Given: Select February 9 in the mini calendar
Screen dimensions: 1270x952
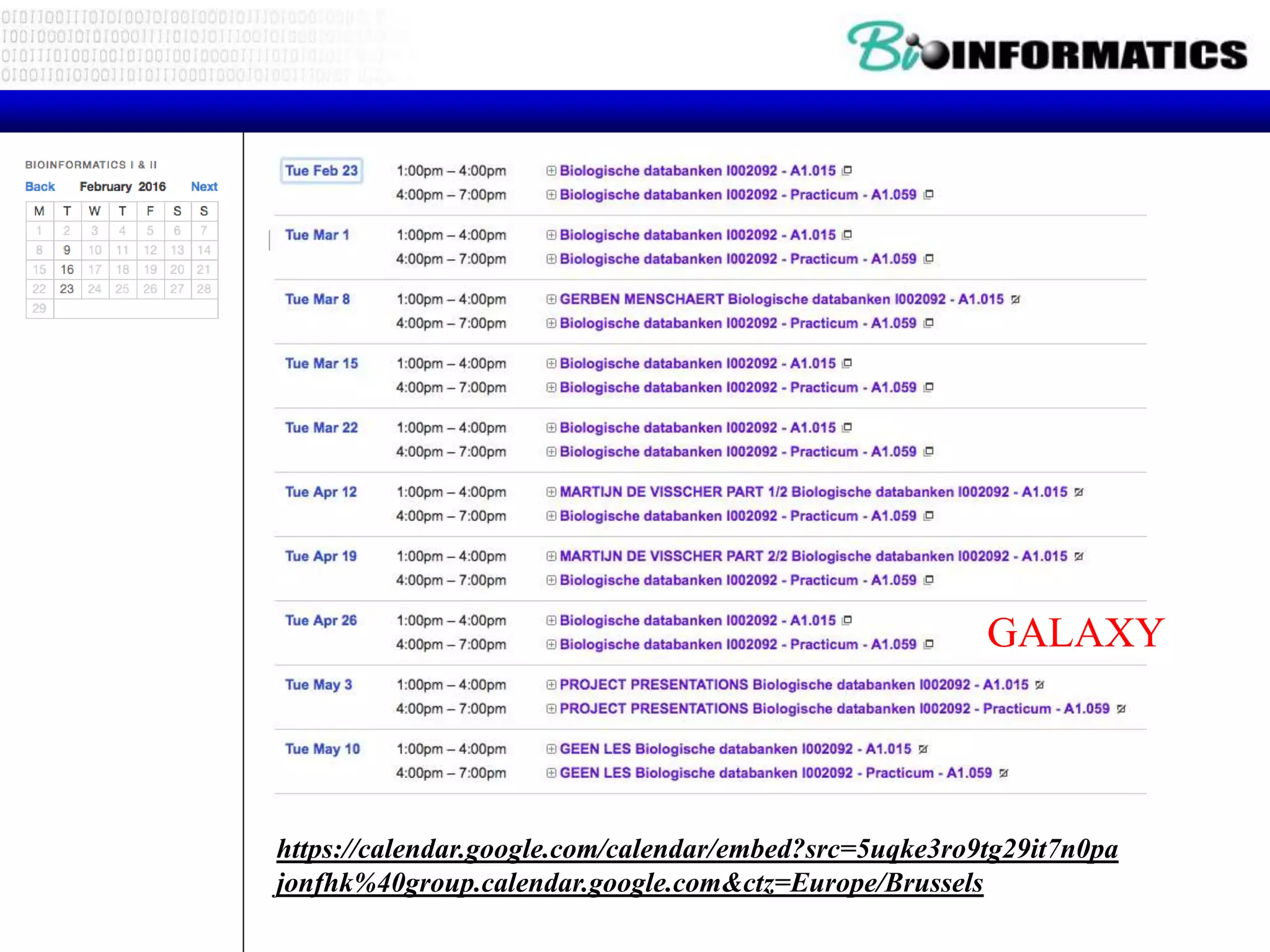Looking at the screenshot, I should click(x=67, y=250).
